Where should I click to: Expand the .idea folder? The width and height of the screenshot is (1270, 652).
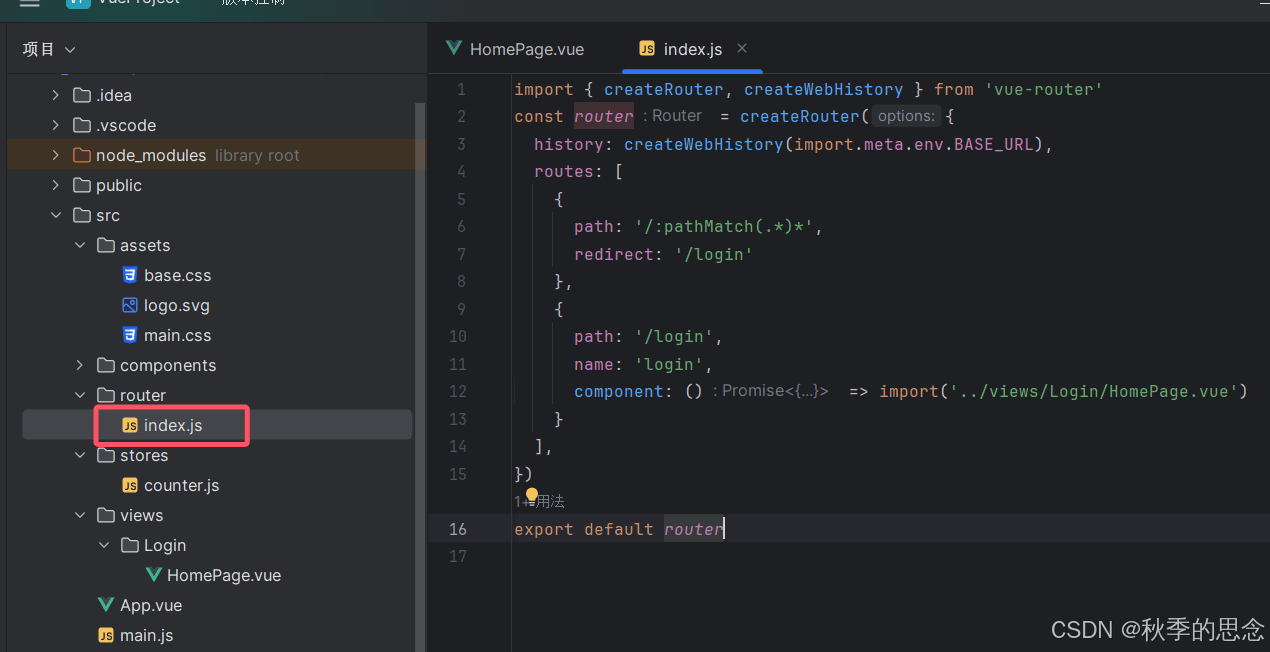[x=56, y=95]
